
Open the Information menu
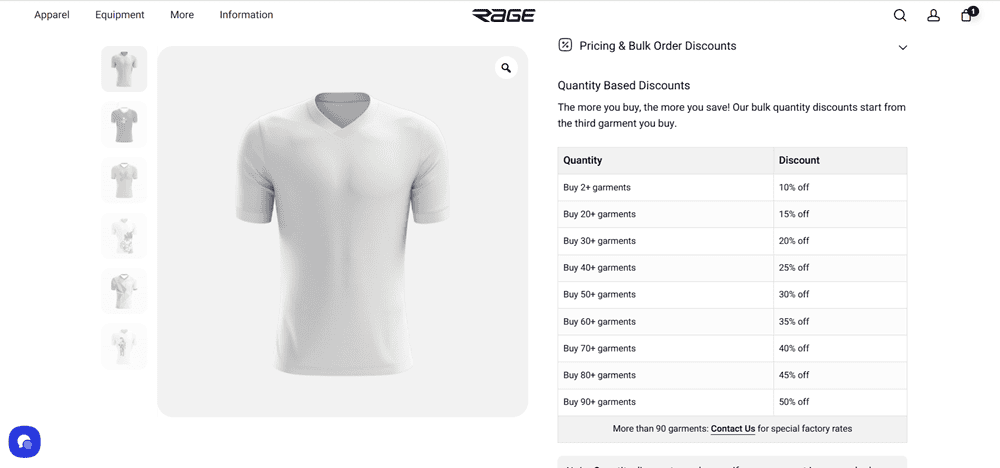tap(246, 15)
